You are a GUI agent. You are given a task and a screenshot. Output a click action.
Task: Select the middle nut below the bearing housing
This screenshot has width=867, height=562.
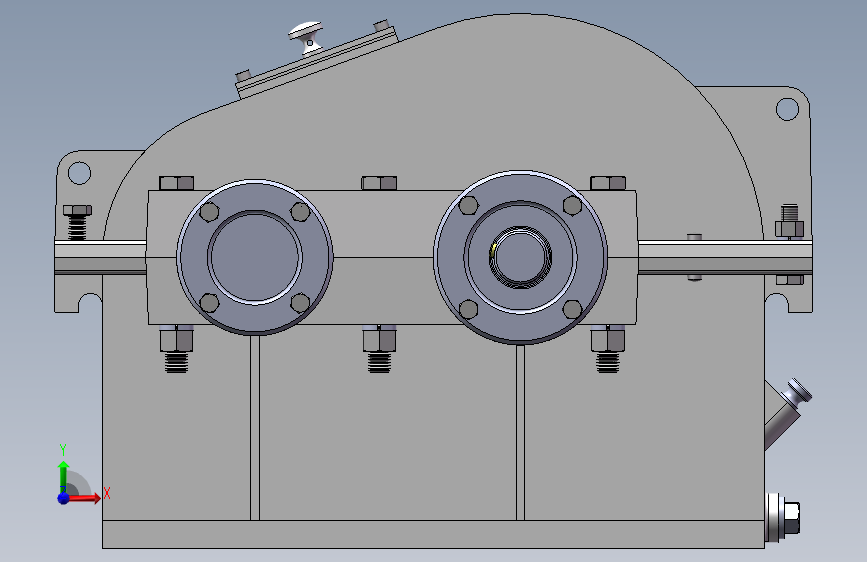pyautogui.click(x=379, y=339)
